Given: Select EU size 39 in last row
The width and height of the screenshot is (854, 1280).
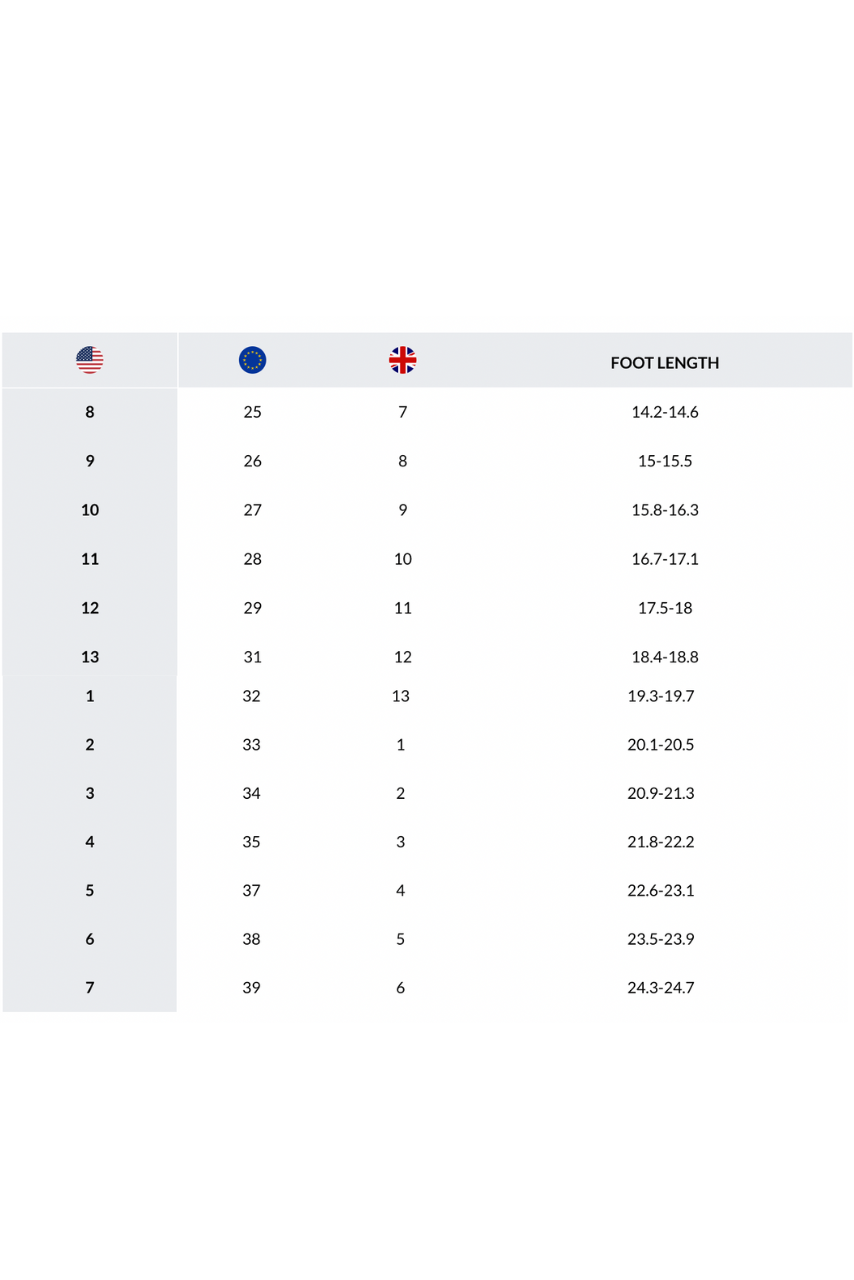Looking at the screenshot, I should click(x=251, y=988).
